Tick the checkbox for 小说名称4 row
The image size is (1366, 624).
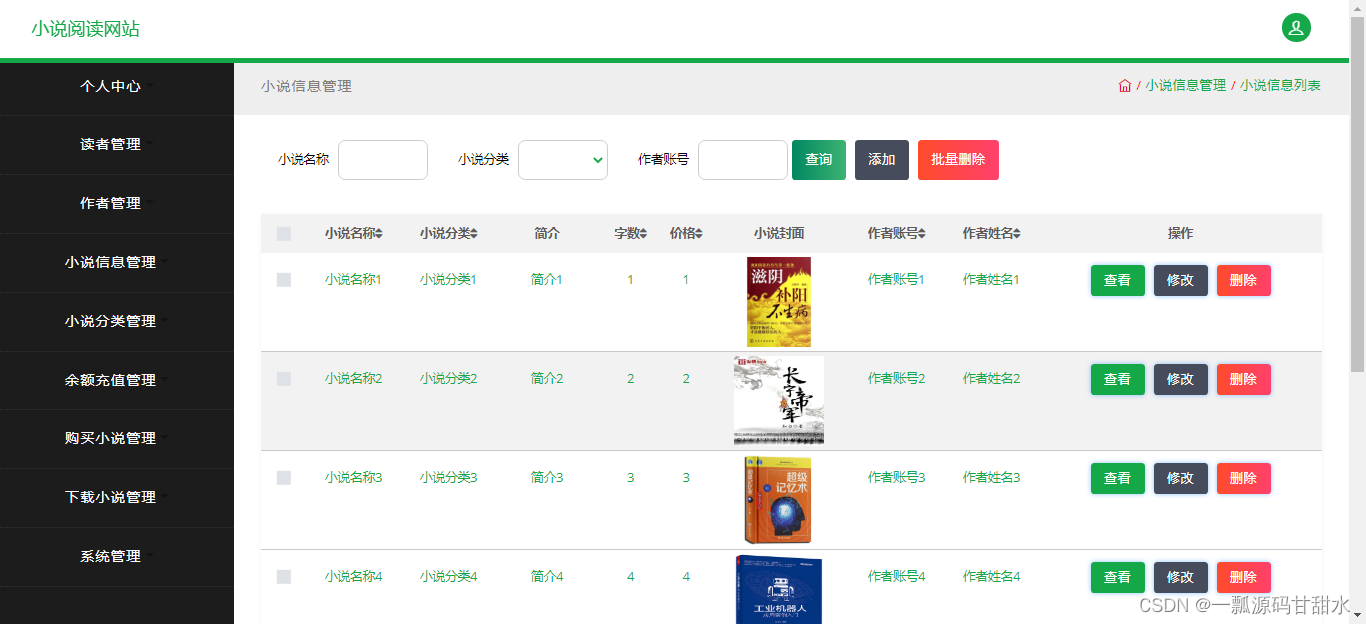pyautogui.click(x=284, y=577)
